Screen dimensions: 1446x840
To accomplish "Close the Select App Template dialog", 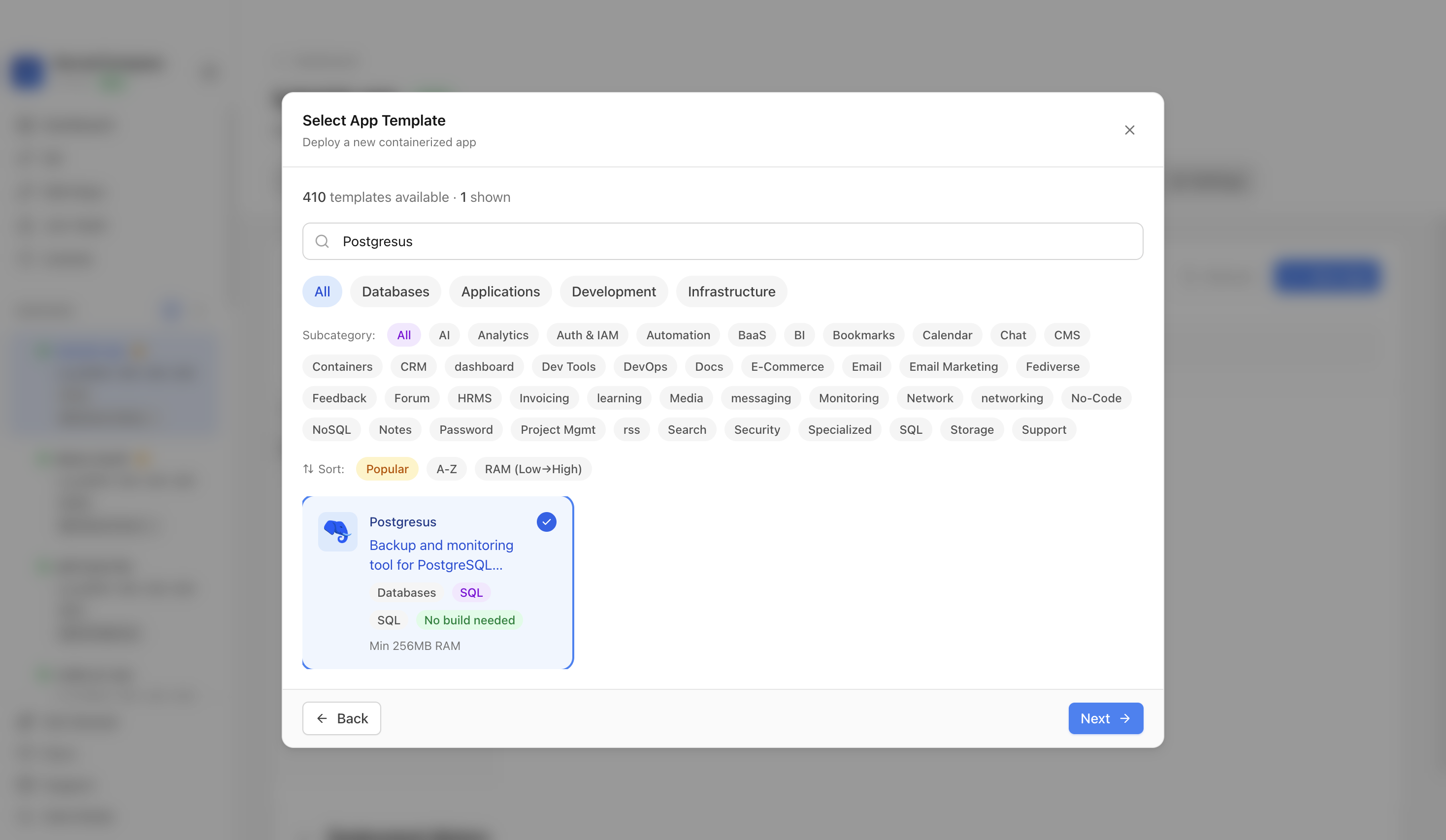I will 1129,130.
